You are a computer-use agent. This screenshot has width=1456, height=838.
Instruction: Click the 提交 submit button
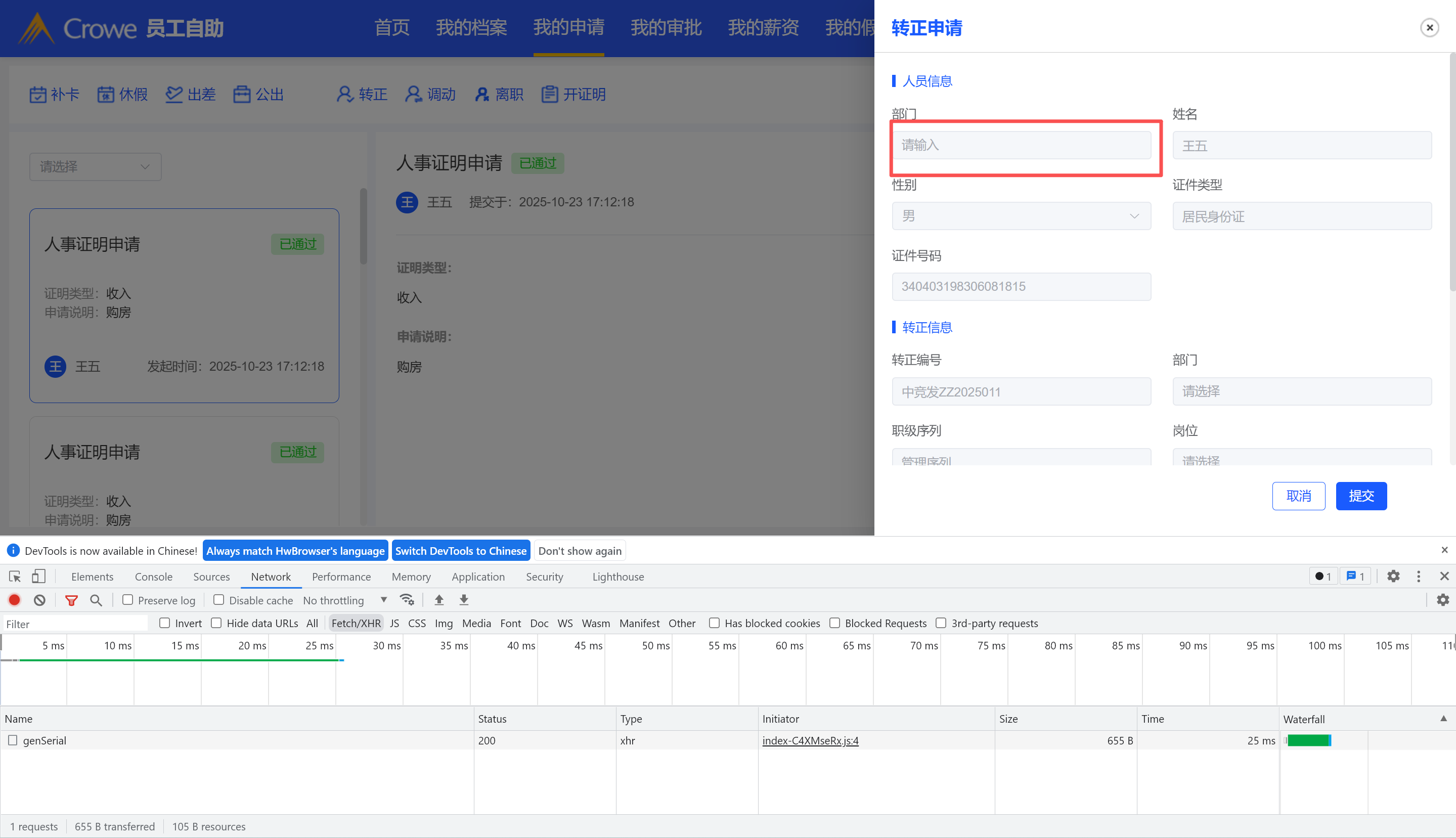point(1361,496)
